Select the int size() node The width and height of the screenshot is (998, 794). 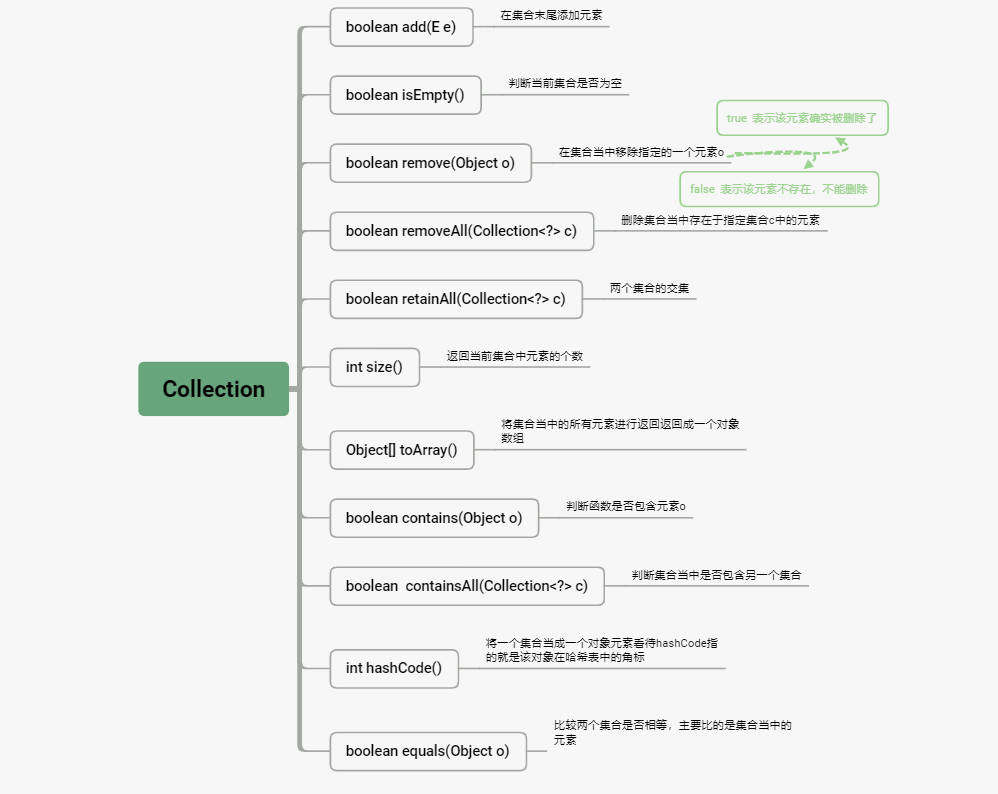[x=374, y=367]
